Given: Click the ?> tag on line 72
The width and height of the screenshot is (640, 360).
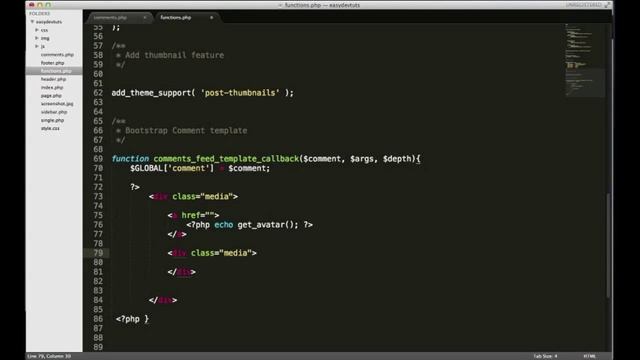Looking at the screenshot, I should pos(135,187).
